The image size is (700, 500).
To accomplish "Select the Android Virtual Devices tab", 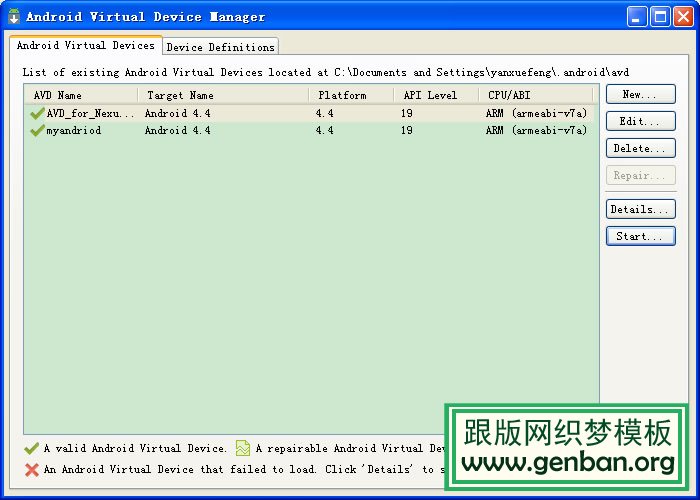I will tap(86, 46).
